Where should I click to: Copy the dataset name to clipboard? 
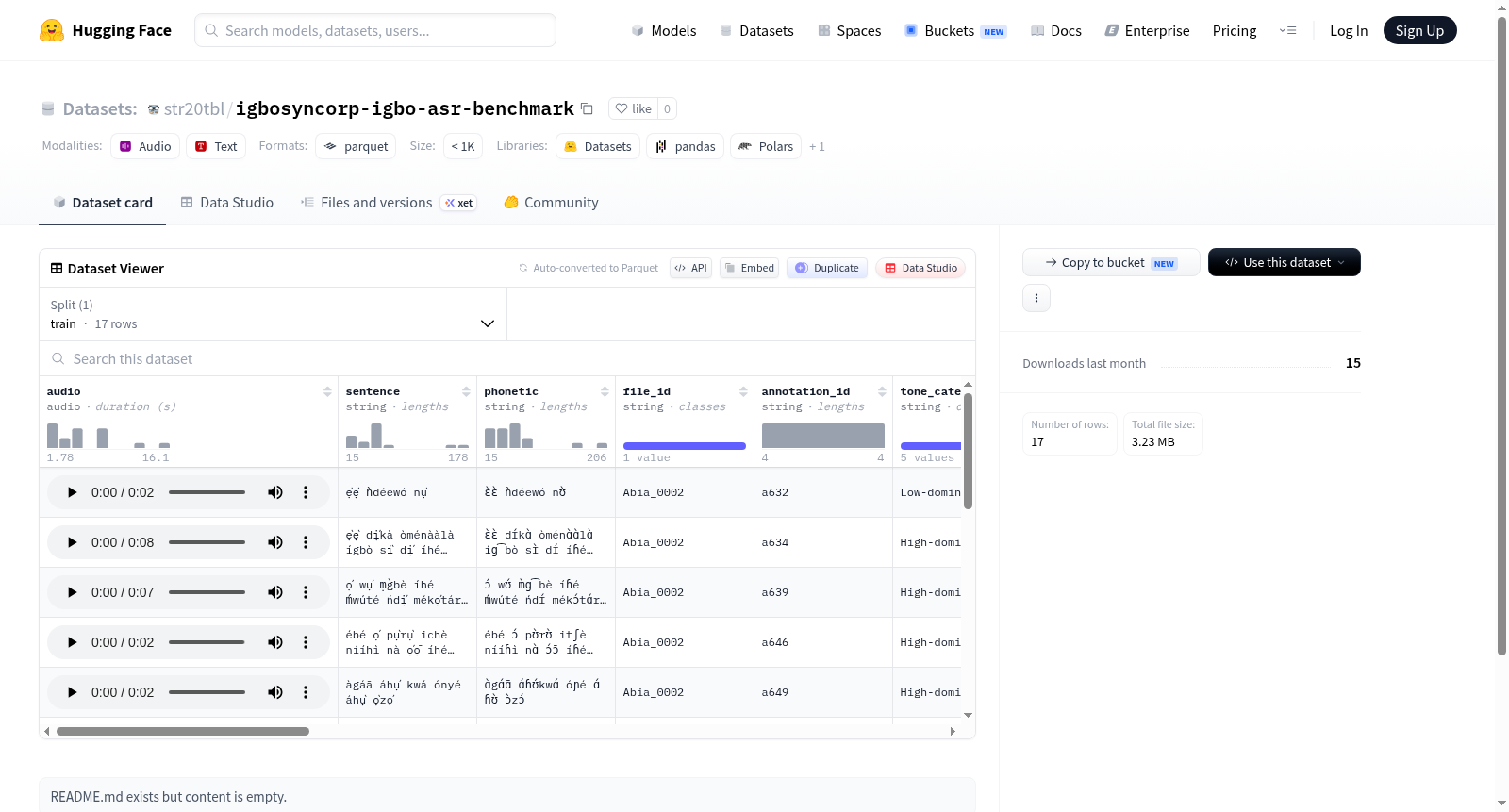[587, 108]
